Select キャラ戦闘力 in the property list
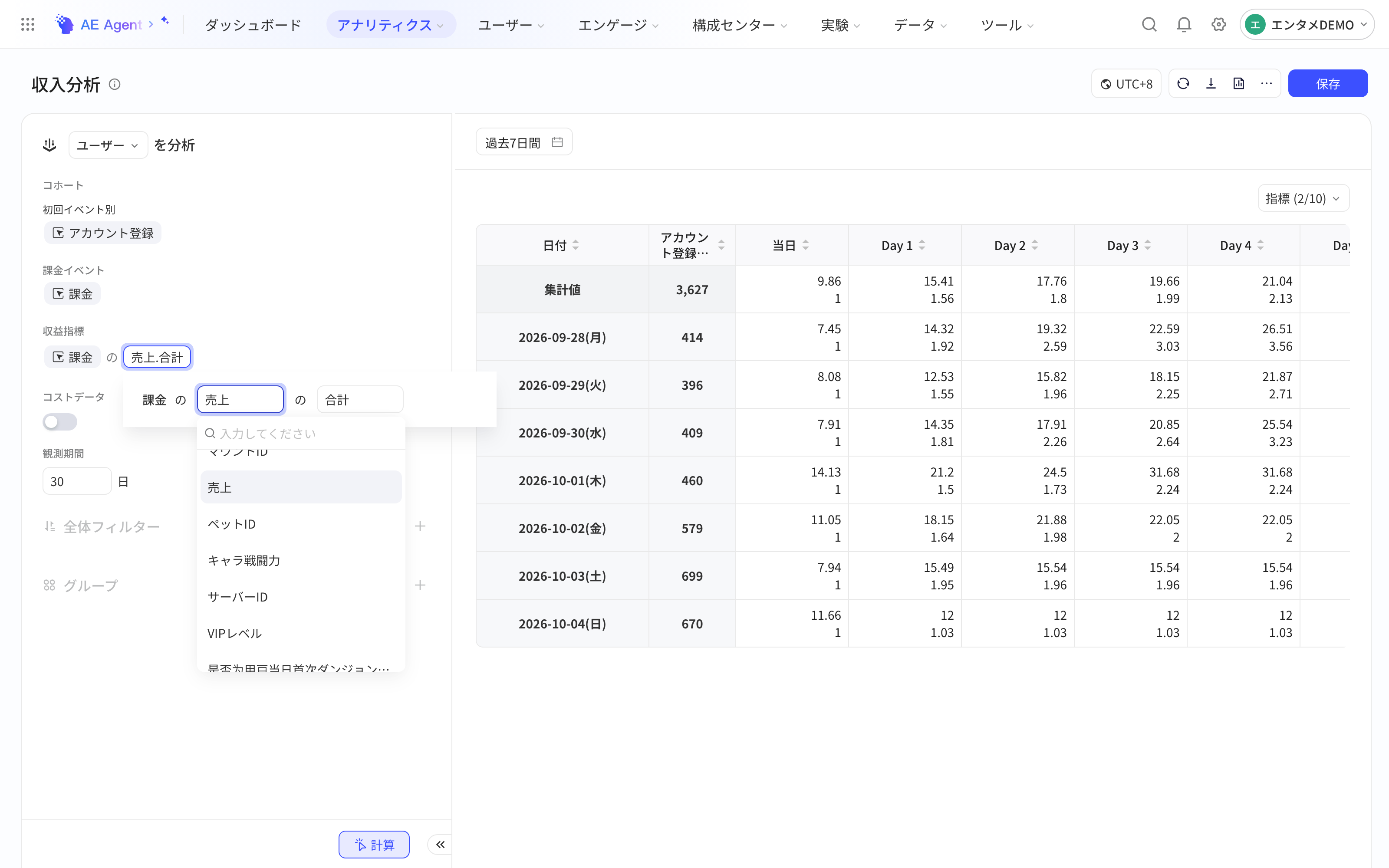Image resolution: width=1389 pixels, height=868 pixels. click(x=301, y=560)
